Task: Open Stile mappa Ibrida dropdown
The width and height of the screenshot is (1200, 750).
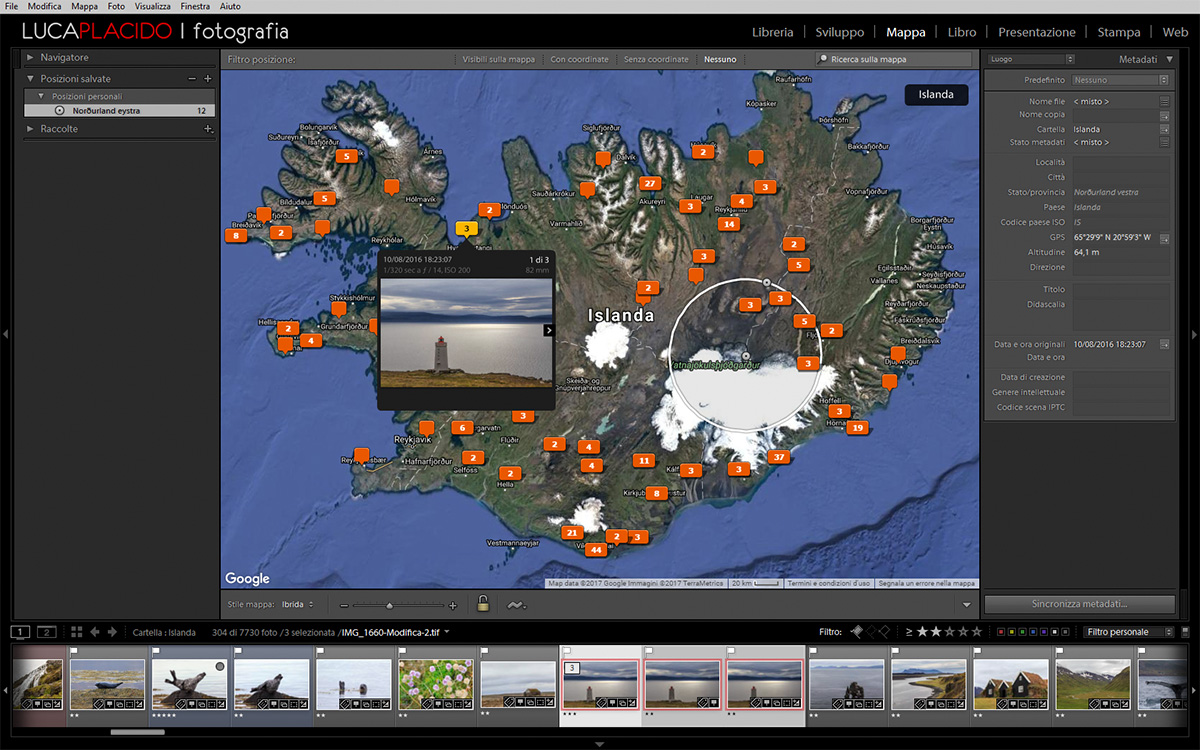Action: coord(298,605)
